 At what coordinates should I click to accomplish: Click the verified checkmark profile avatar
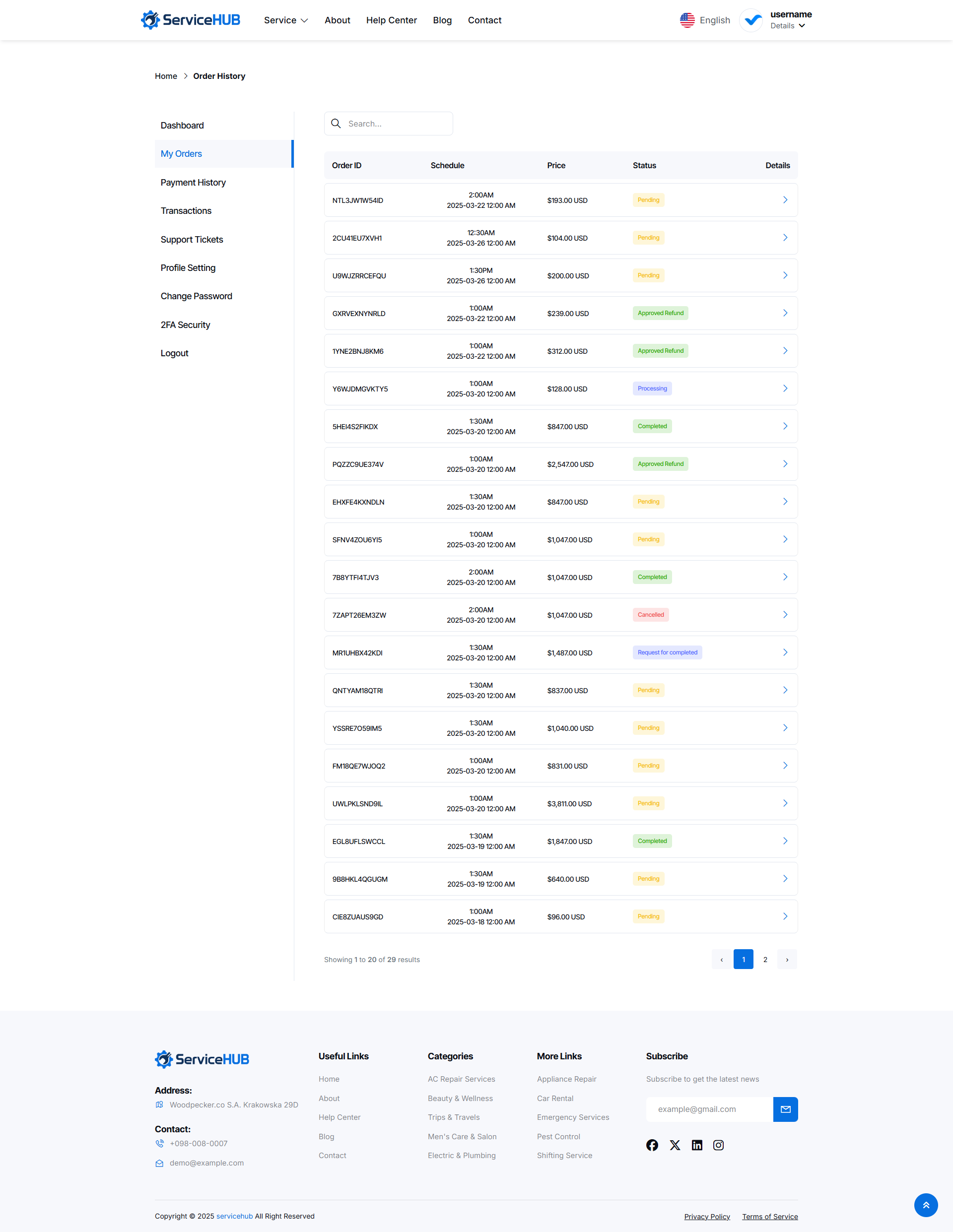coord(750,20)
